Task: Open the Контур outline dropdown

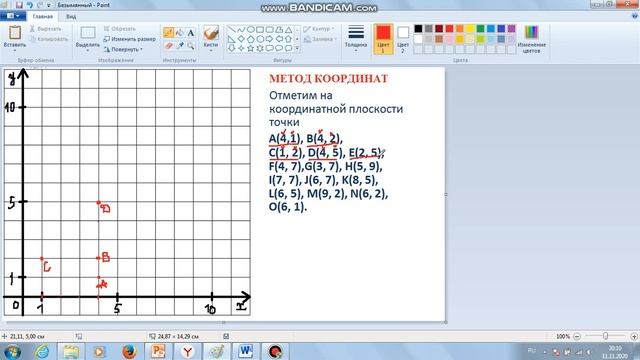Action: (319, 29)
